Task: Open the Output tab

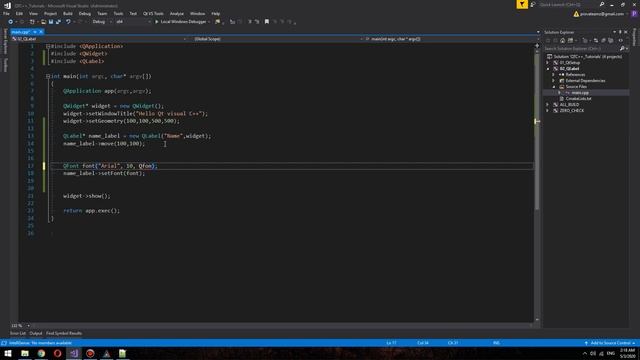Action: point(36,333)
